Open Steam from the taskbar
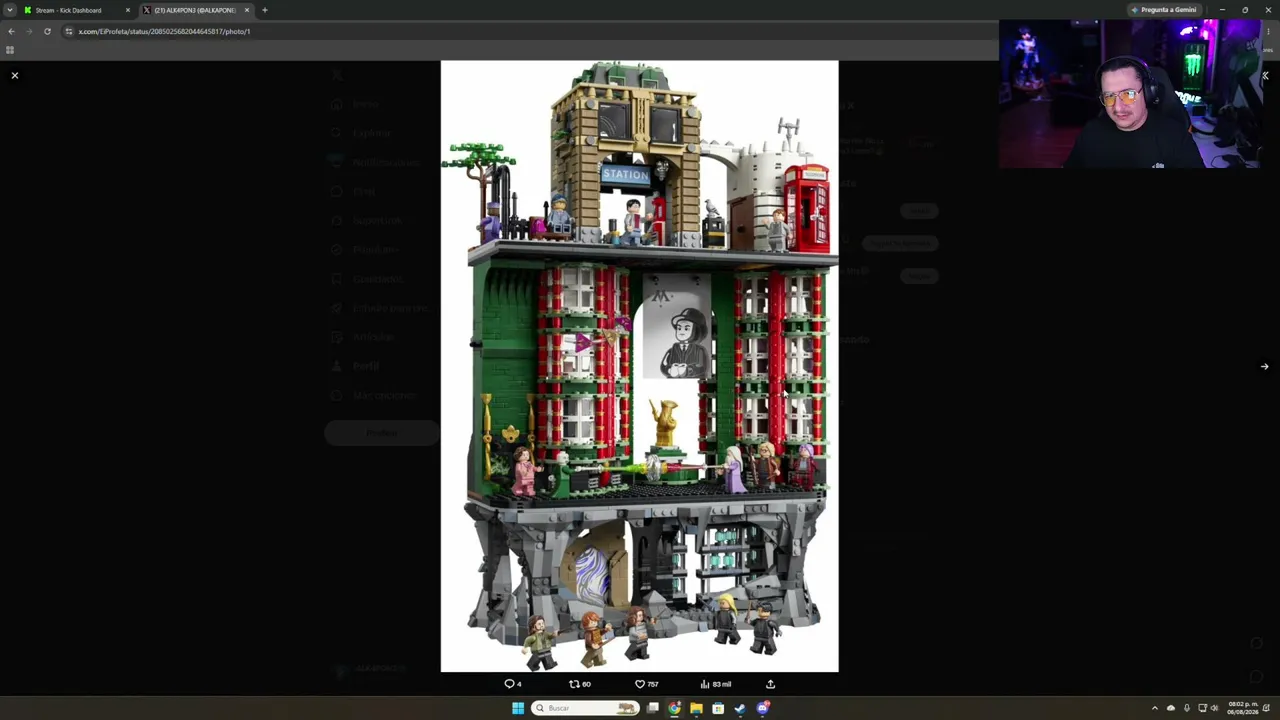The height and width of the screenshot is (720, 1280). (x=740, y=708)
